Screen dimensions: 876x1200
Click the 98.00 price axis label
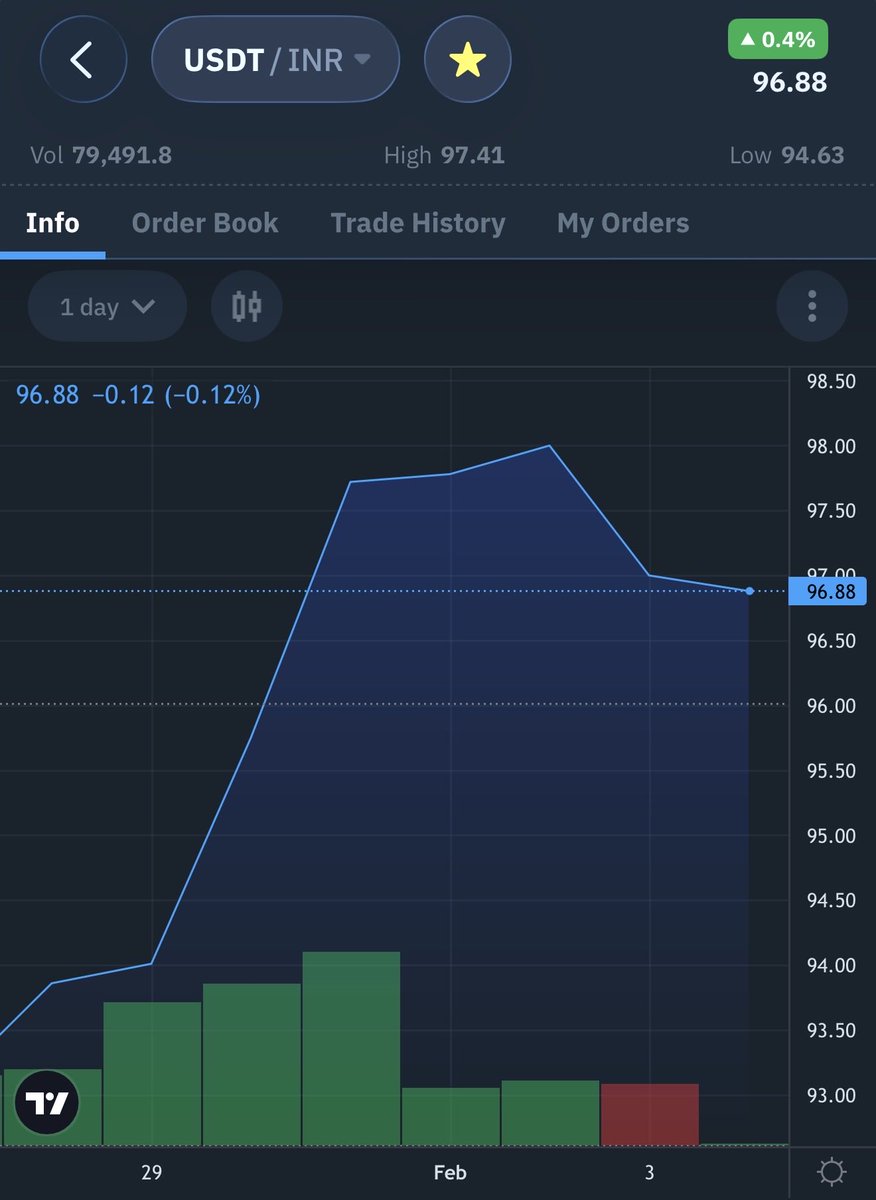click(x=831, y=446)
